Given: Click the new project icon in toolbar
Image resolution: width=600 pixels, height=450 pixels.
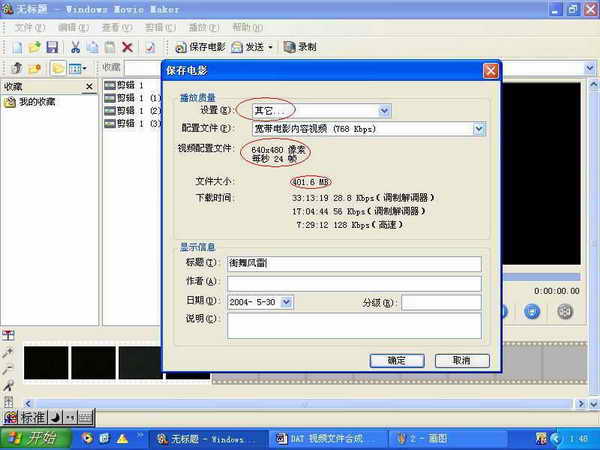Looking at the screenshot, I should [16, 47].
